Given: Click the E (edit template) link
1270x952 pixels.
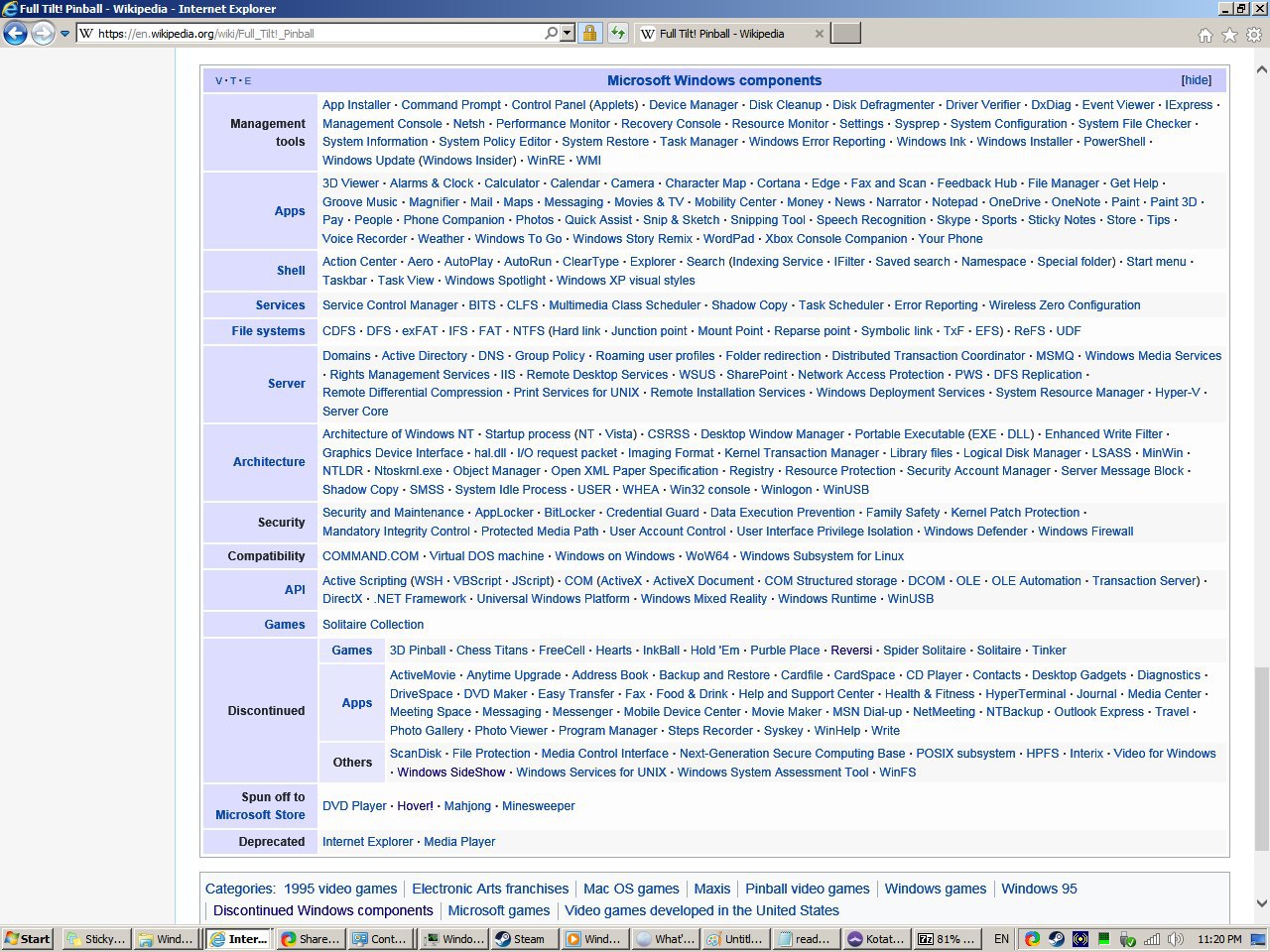Looking at the screenshot, I should tap(248, 80).
